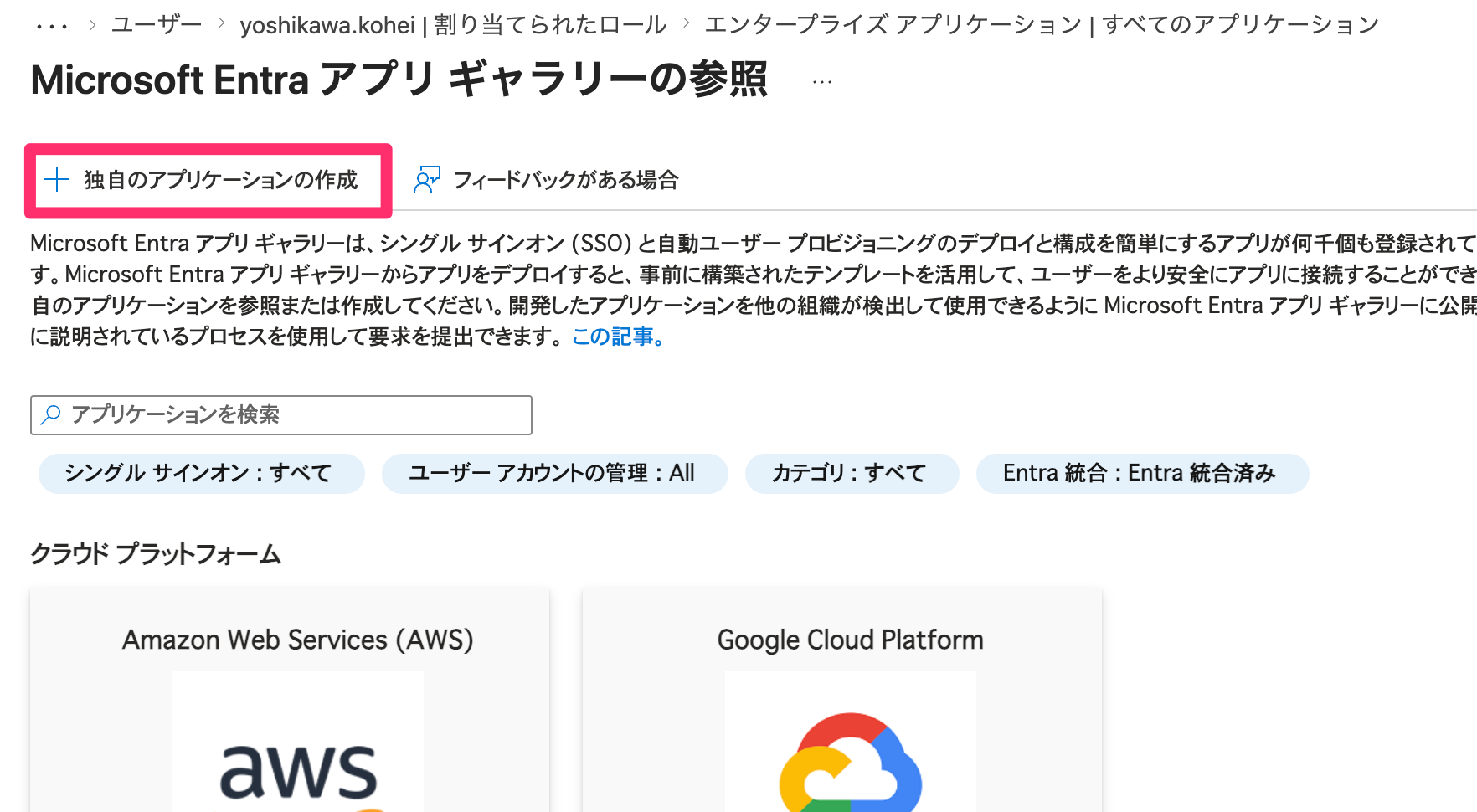Open Entra 統合 : Entra 統合済み filter
Image resolution: width=1477 pixels, height=812 pixels.
click(1142, 474)
